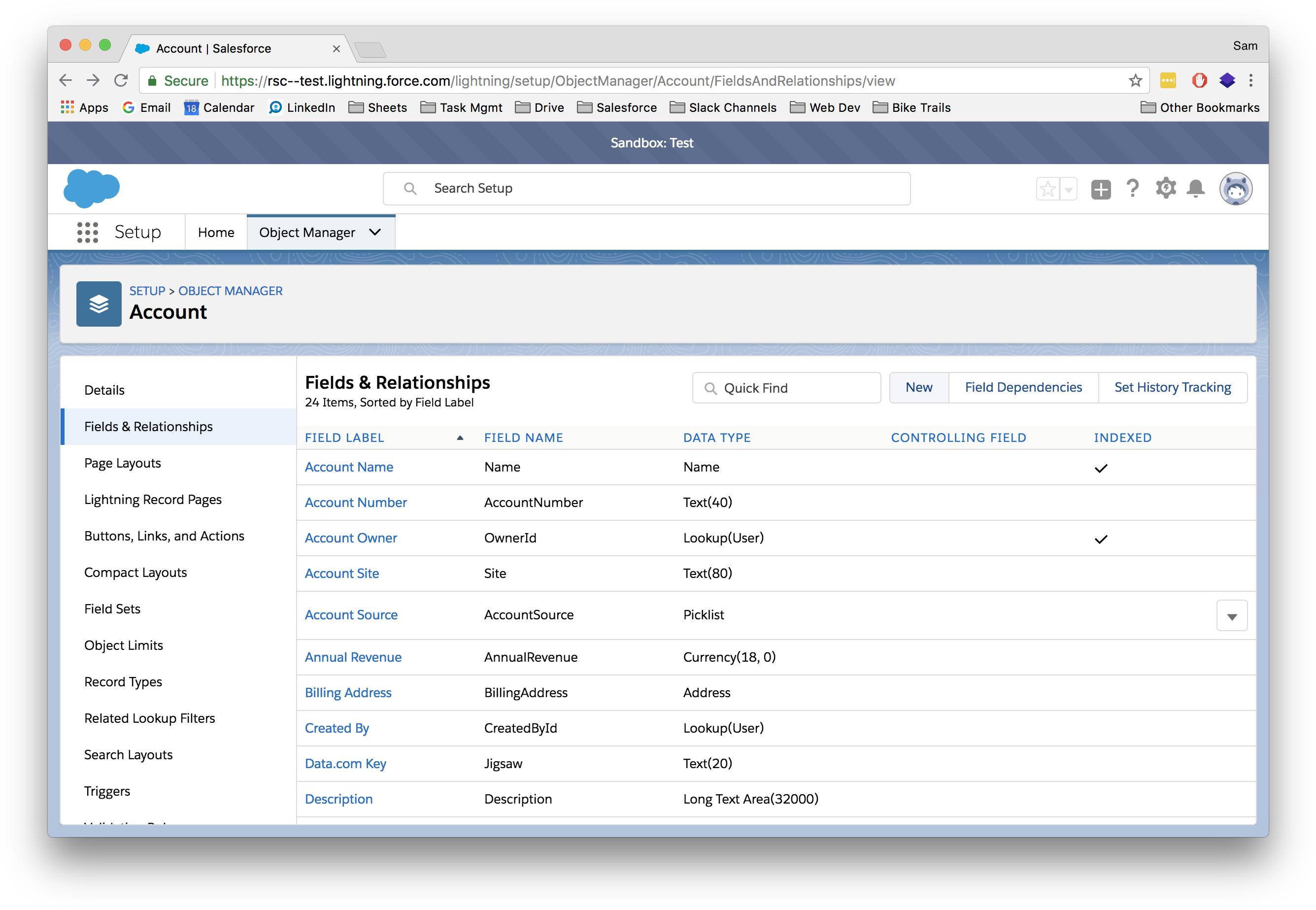Open the Calendar bookmark
1316x910 pixels.
tap(219, 107)
